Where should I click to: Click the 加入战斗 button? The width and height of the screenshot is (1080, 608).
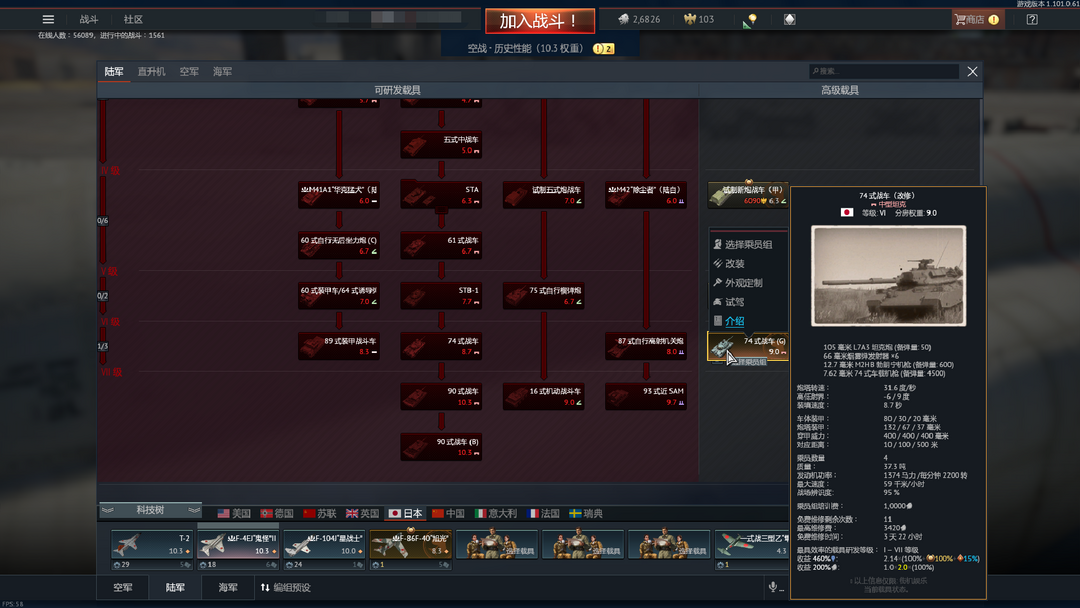pos(540,21)
